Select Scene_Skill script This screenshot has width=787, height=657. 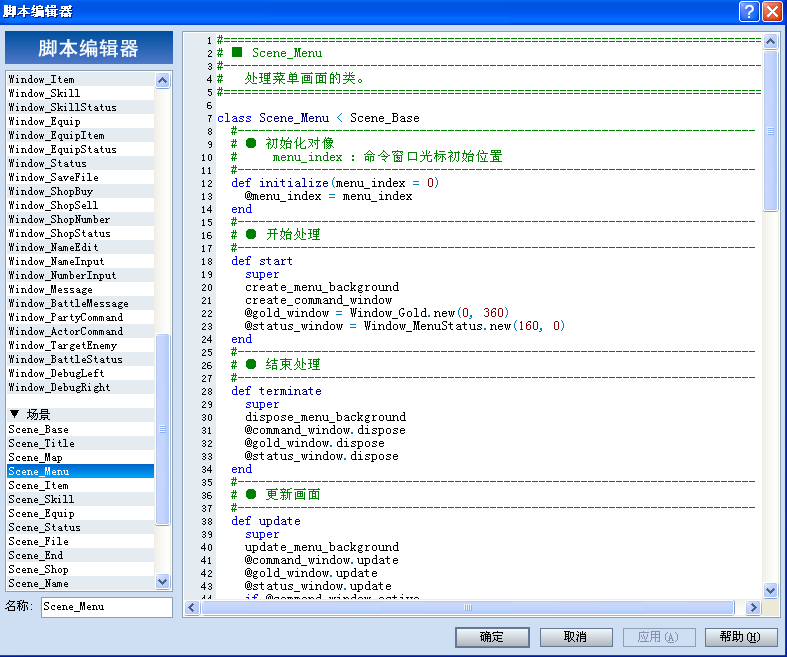coord(80,500)
